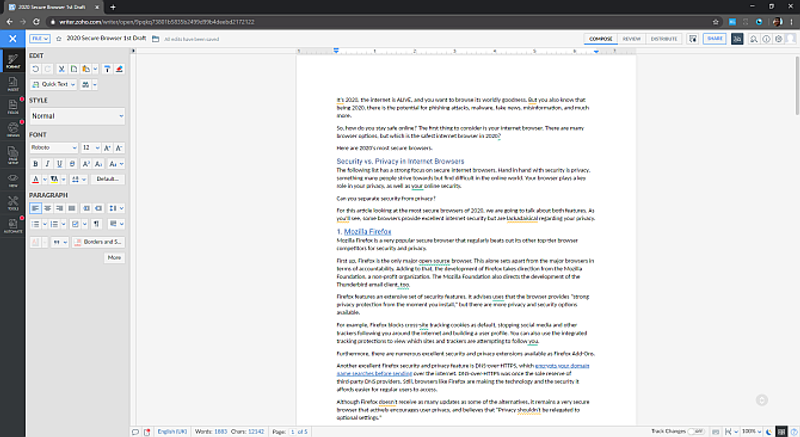Image resolution: width=800 pixels, height=437 pixels.
Task: Click the numbered list icon
Action: pyautogui.click(x=54, y=224)
